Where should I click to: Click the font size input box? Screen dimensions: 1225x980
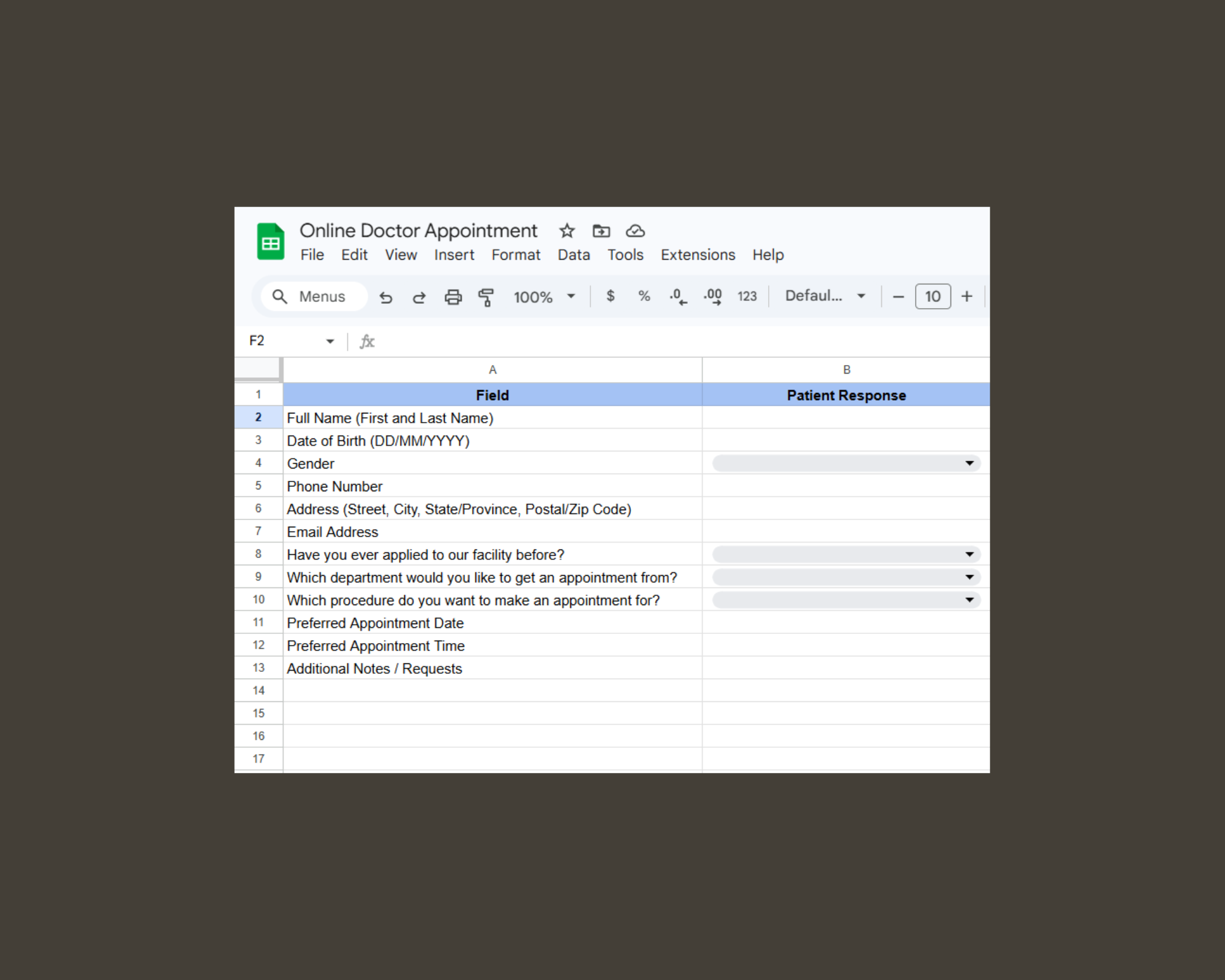pyautogui.click(x=932, y=296)
